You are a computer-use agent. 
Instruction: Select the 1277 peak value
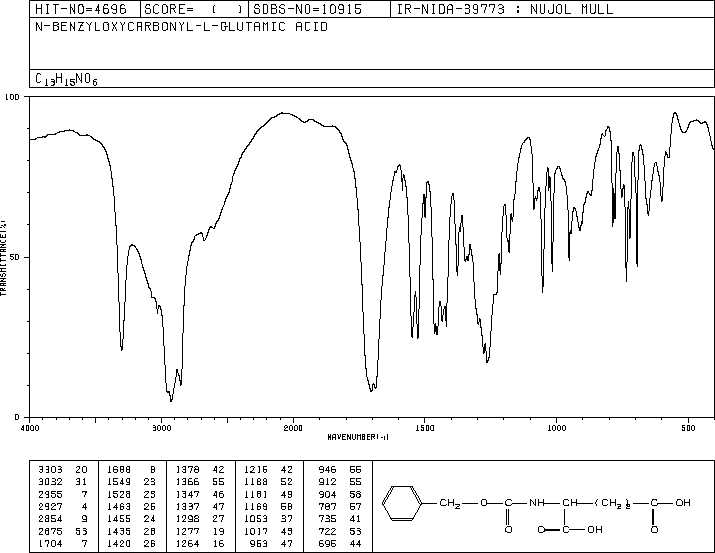click(188, 531)
